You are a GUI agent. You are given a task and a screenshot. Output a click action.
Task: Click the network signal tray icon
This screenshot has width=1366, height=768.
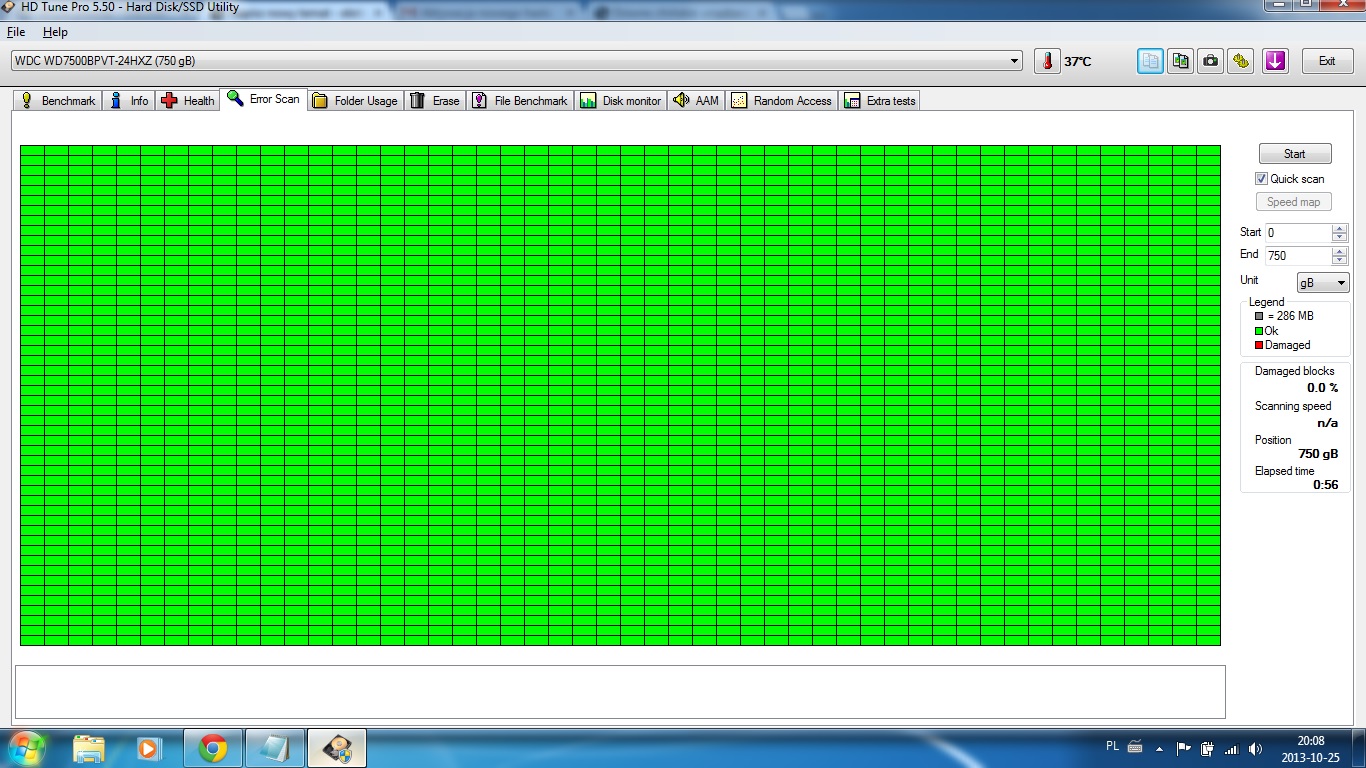[x=1232, y=748]
